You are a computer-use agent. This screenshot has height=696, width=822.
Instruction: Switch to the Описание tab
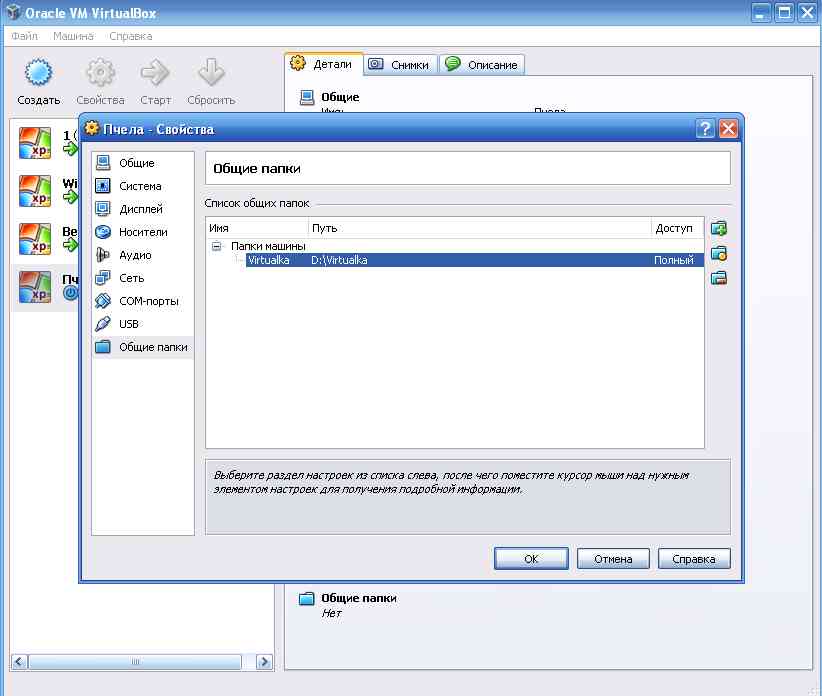(x=482, y=64)
